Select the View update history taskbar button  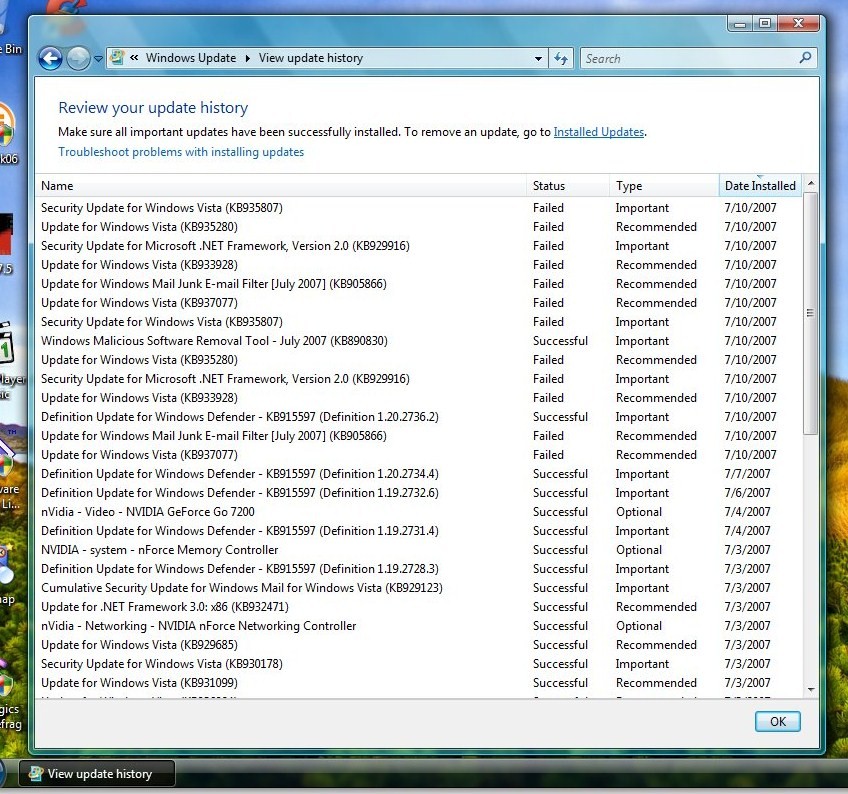click(97, 773)
